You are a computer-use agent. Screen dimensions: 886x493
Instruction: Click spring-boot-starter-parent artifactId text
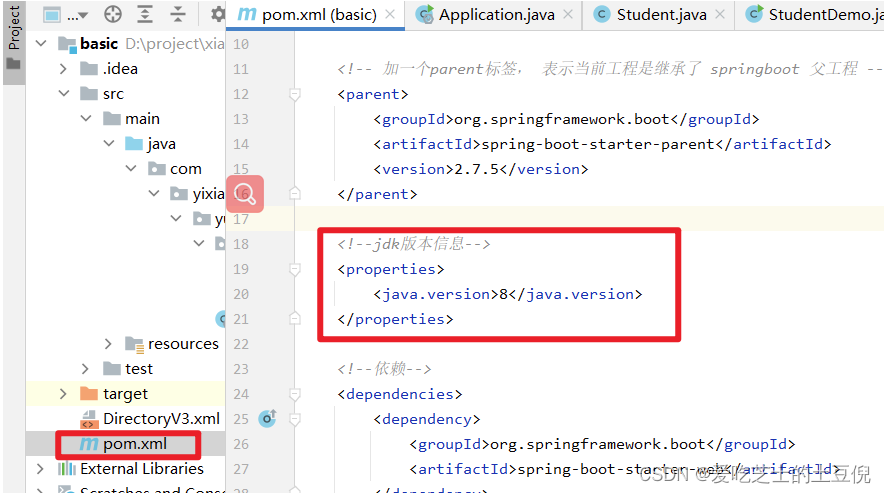click(x=597, y=144)
